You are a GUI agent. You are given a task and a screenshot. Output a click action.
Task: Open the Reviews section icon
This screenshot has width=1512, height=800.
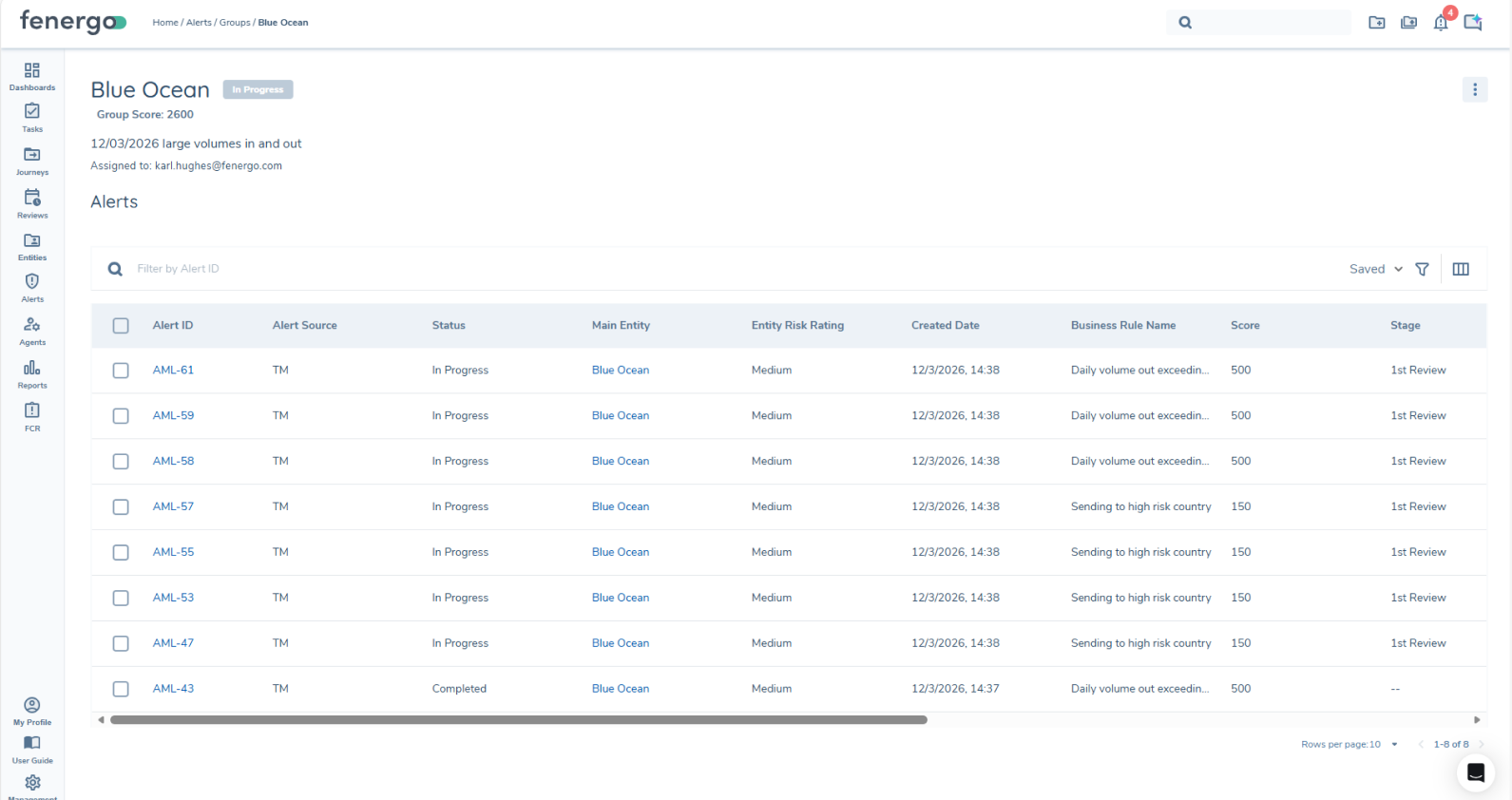point(32,202)
